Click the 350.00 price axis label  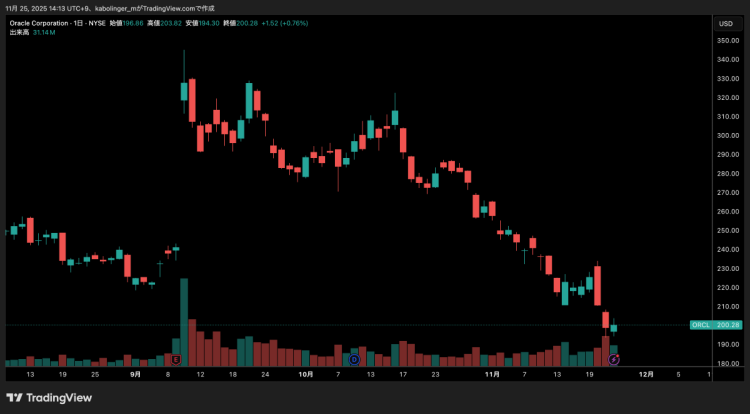[727, 41]
